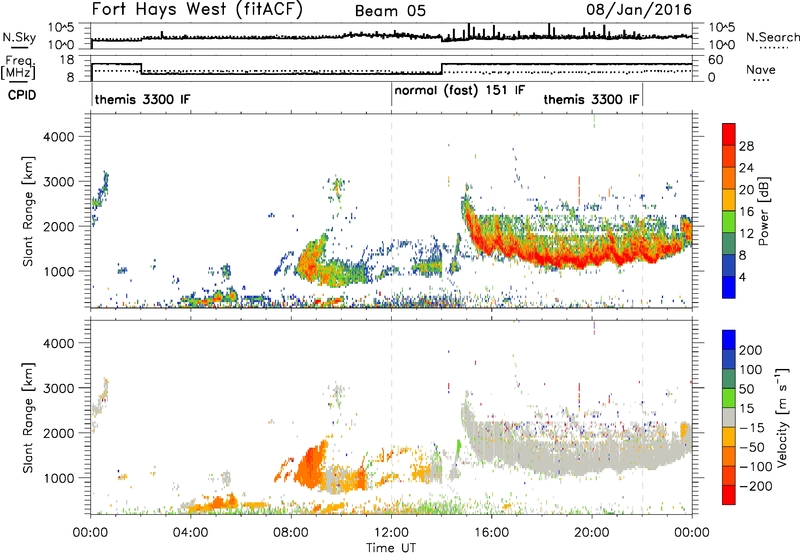This screenshot has width=800, height=554.
Task: Click the 100 label on velocity colorbar
Action: pos(751,369)
